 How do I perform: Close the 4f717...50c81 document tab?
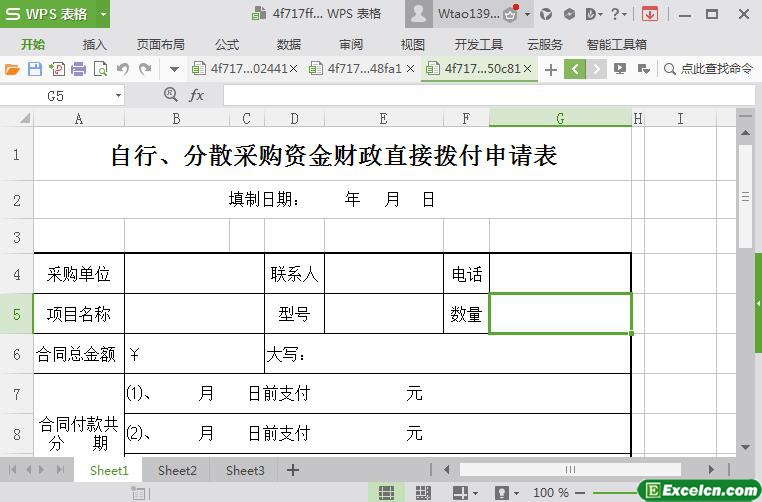tap(528, 69)
